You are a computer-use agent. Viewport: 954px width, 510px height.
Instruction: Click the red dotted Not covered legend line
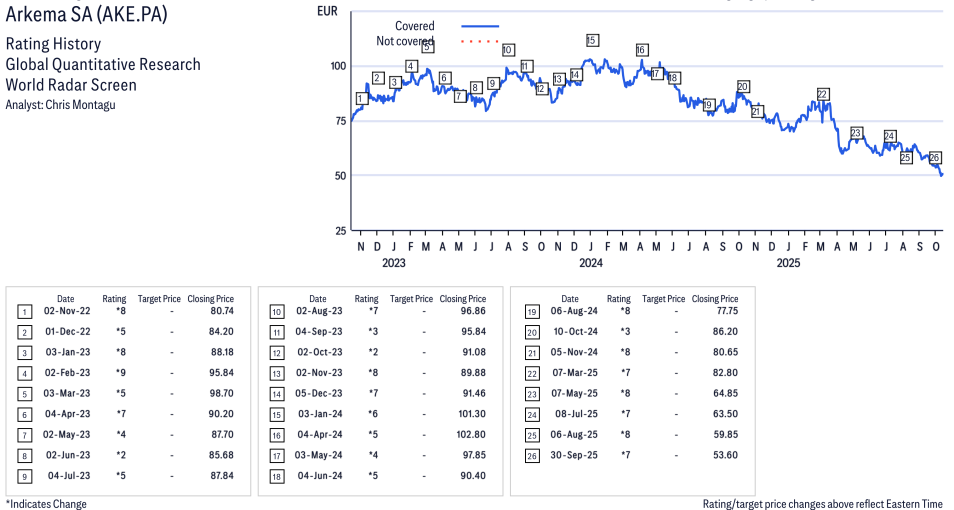coord(480,41)
